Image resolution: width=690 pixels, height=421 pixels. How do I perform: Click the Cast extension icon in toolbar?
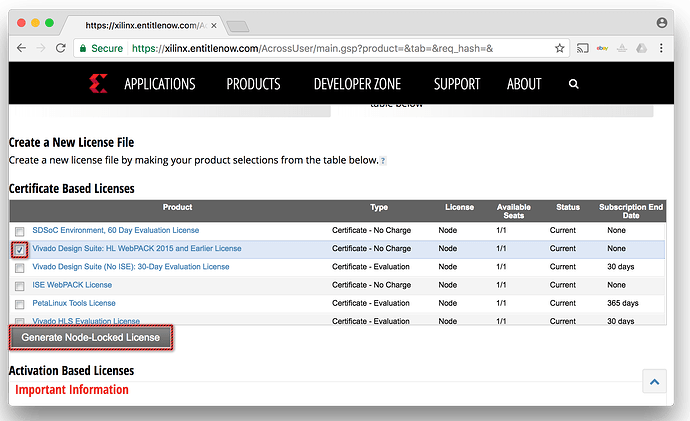point(584,48)
